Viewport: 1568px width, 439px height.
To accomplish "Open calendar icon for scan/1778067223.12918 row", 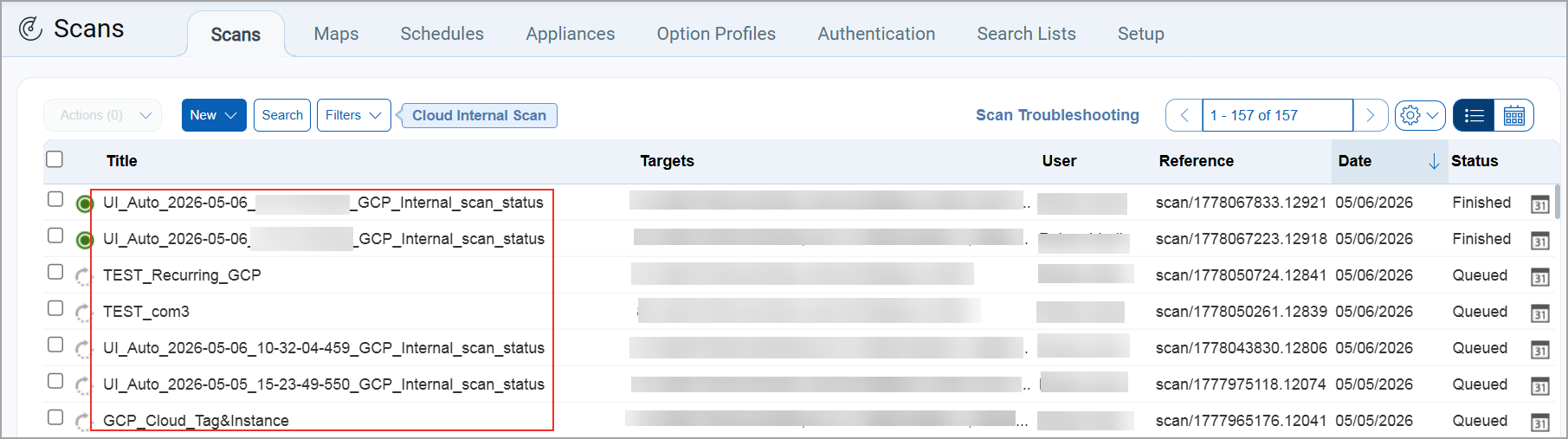I will tap(1539, 241).
